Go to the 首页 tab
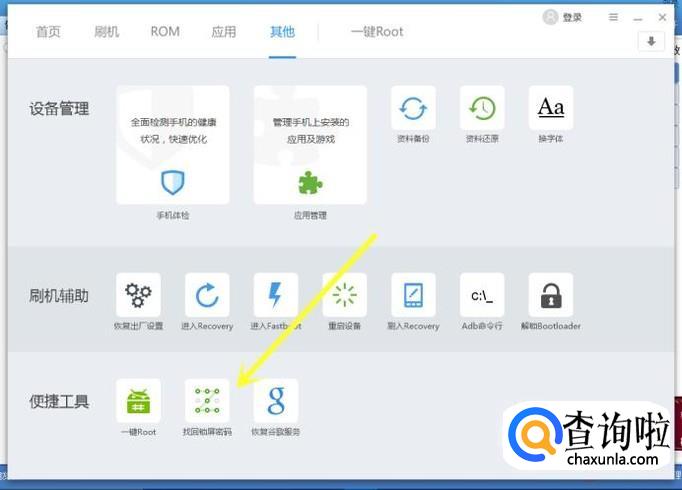The image size is (682, 490). (48, 32)
